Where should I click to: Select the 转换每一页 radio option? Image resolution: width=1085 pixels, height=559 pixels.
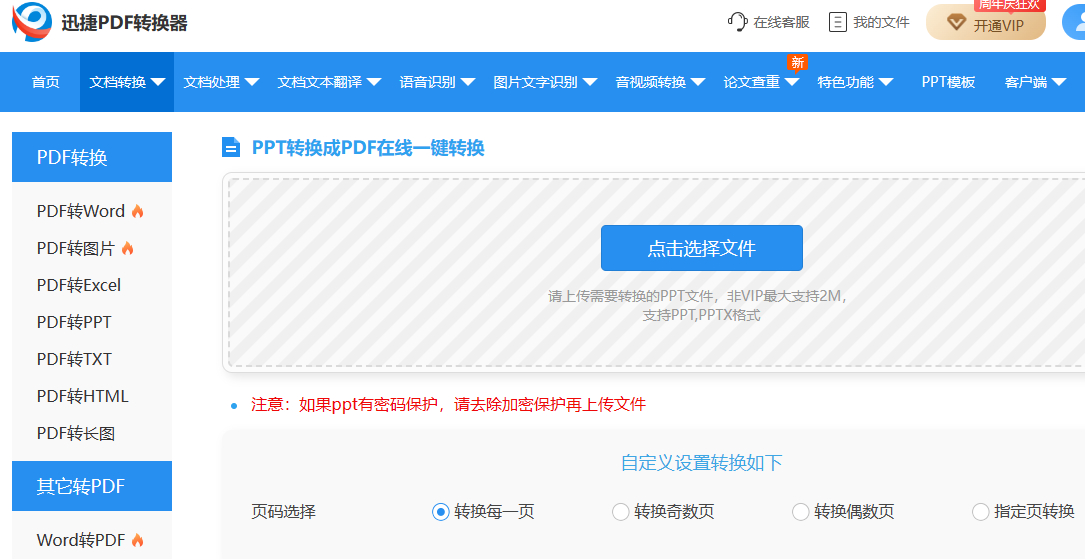pyautogui.click(x=440, y=512)
